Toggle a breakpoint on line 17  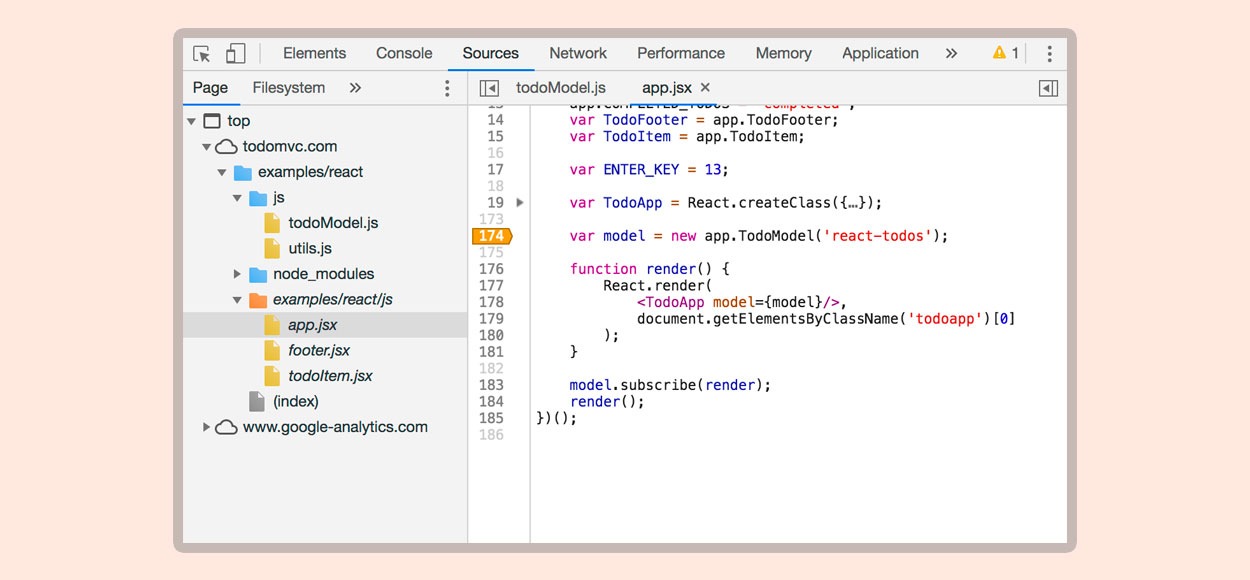pyautogui.click(x=495, y=170)
